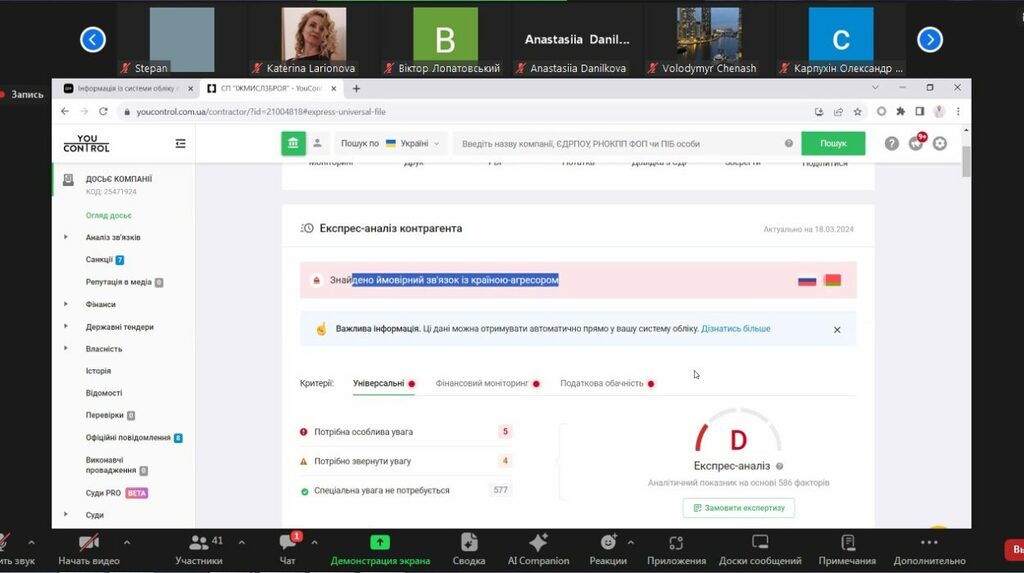Click the green 'Пошук' button
Screen dimensions: 1024x573
[x=833, y=144]
